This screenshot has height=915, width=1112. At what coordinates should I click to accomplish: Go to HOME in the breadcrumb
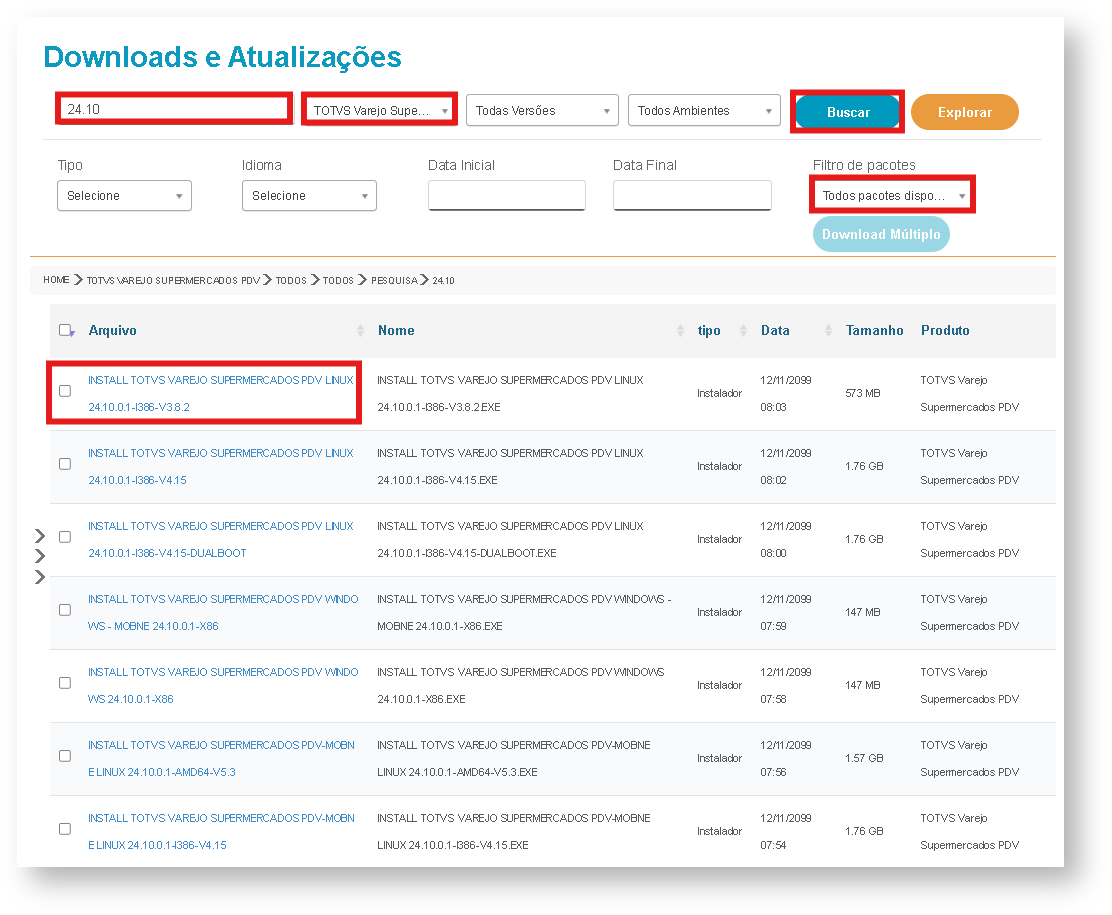click(56, 279)
